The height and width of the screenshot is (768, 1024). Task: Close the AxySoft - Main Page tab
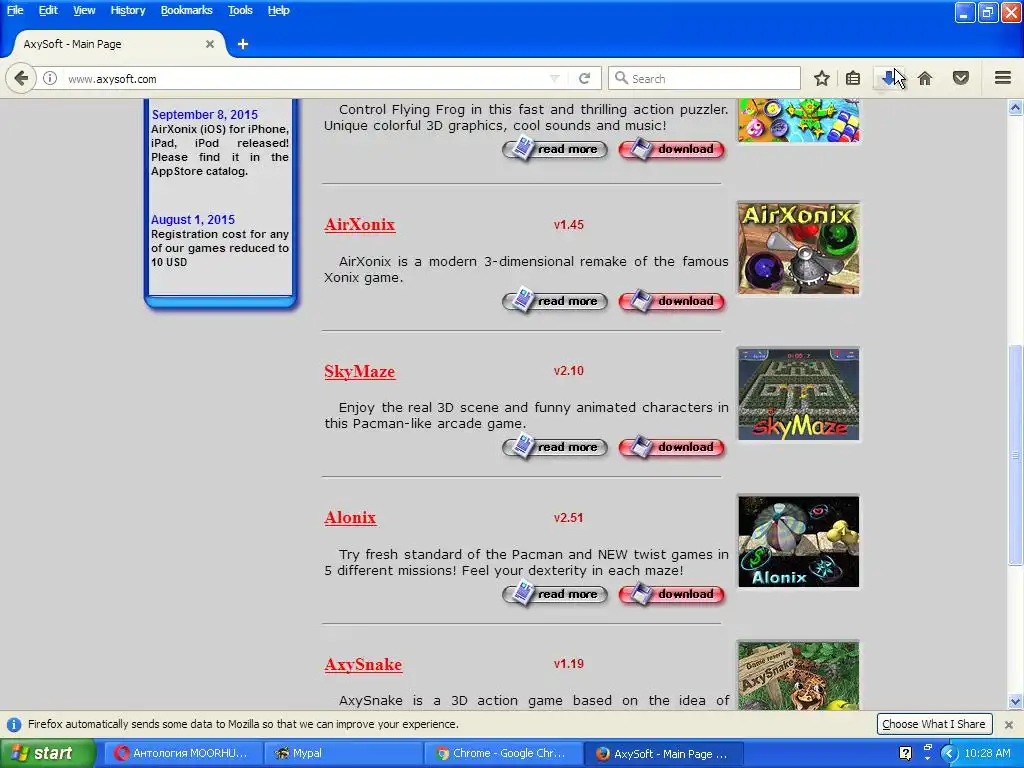click(210, 44)
